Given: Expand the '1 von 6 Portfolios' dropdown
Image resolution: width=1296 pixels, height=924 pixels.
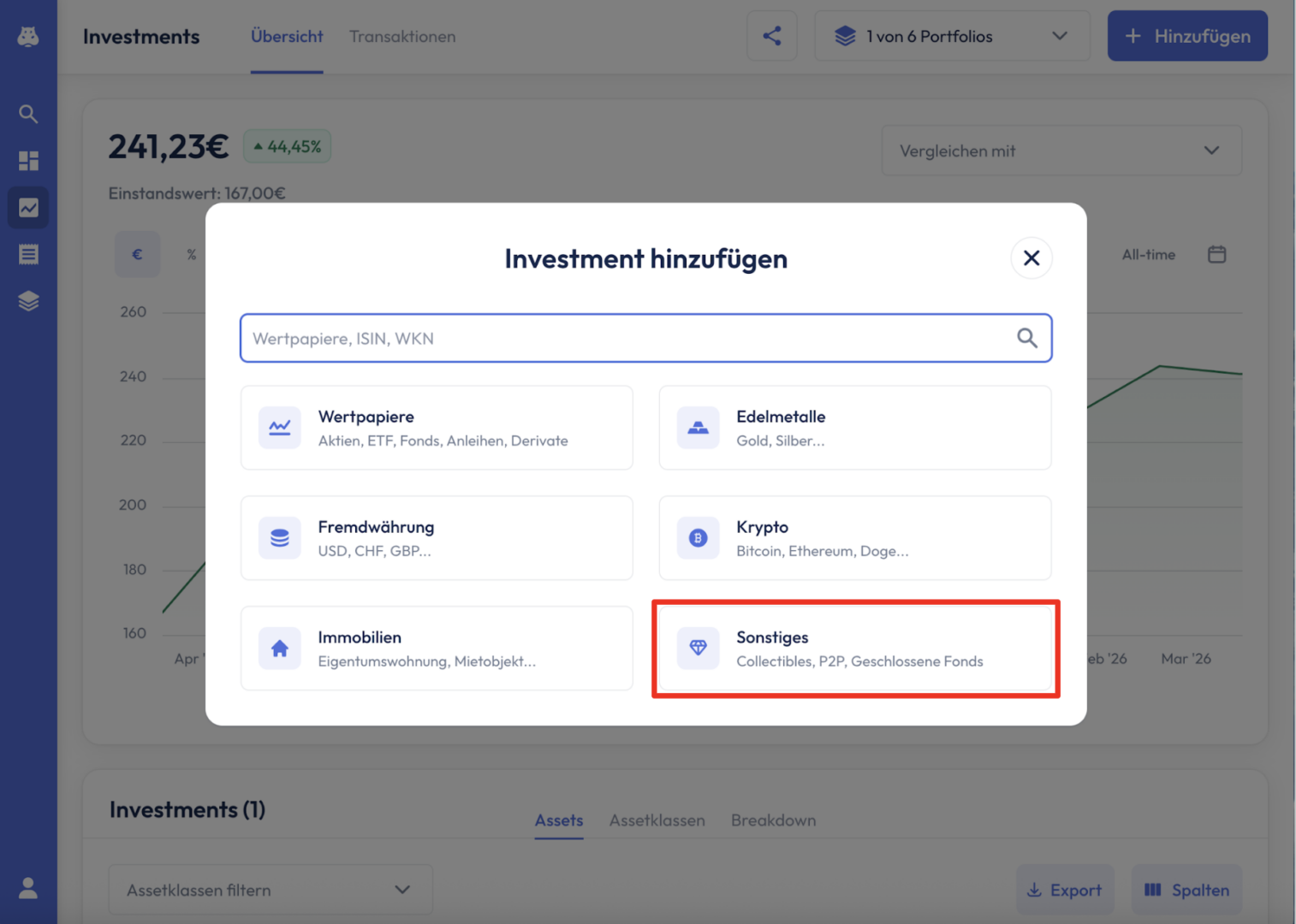Looking at the screenshot, I should coord(952,36).
